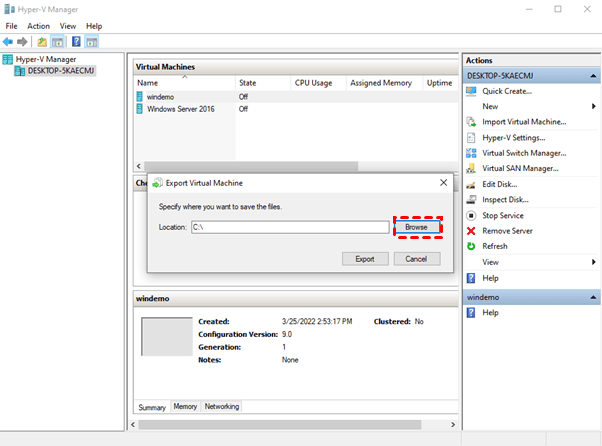
Task: Collapse the DESKTOP-5KAECMJ actions section
Action: tap(593, 76)
